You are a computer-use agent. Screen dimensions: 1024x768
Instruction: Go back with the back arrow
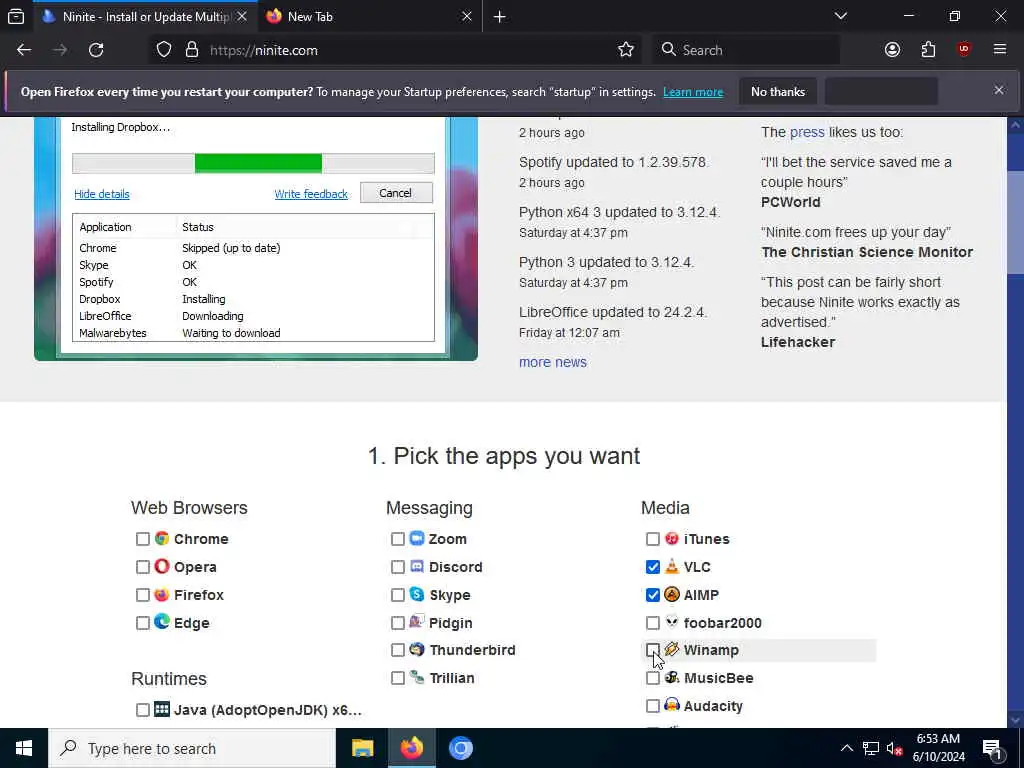24,50
